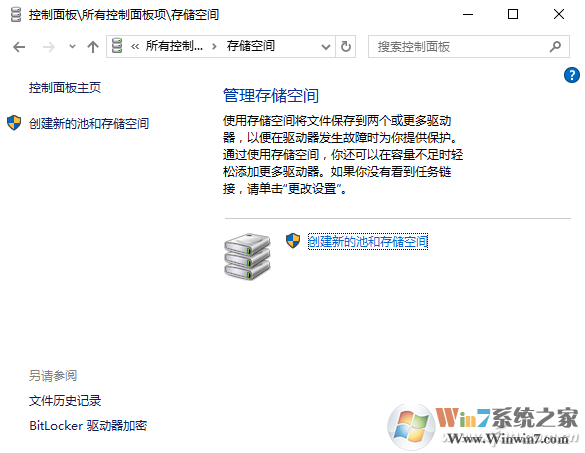
Task: Click the stacked drives storage icon
Action: (247, 256)
